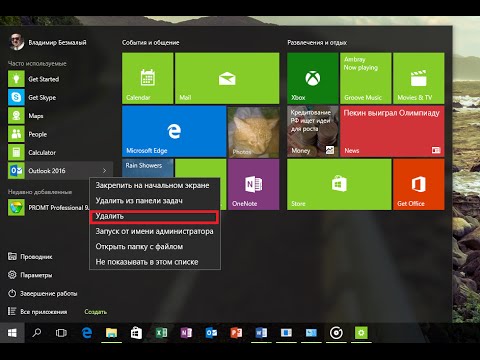
Task: Launch Outlook from the taskbar
Action: tap(211, 333)
